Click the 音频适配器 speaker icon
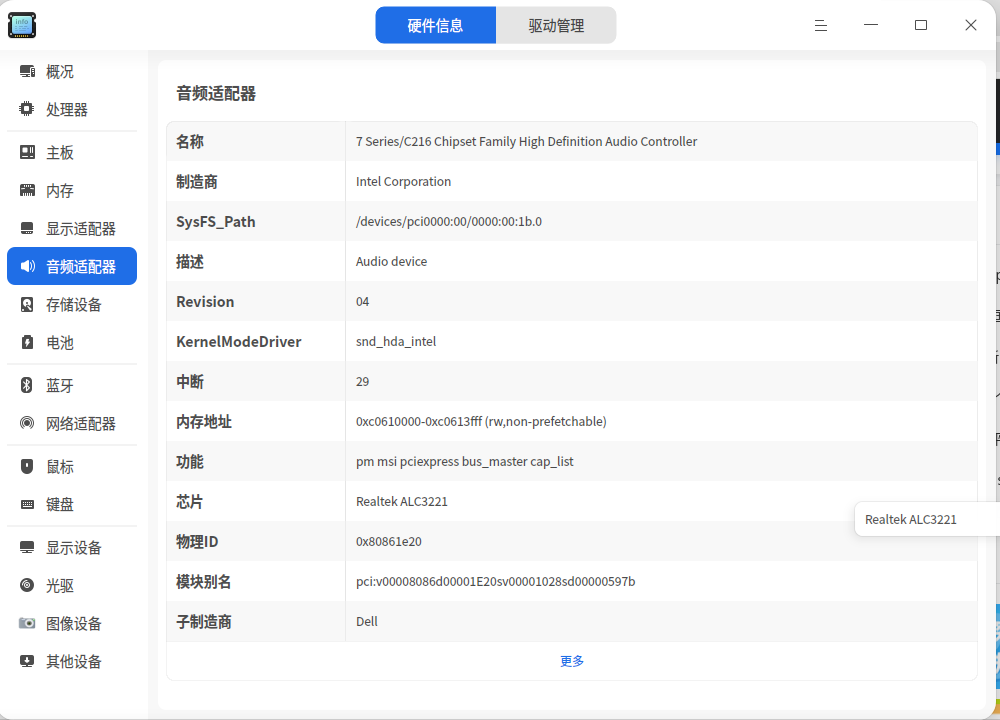The width and height of the screenshot is (1000, 720). 27,266
